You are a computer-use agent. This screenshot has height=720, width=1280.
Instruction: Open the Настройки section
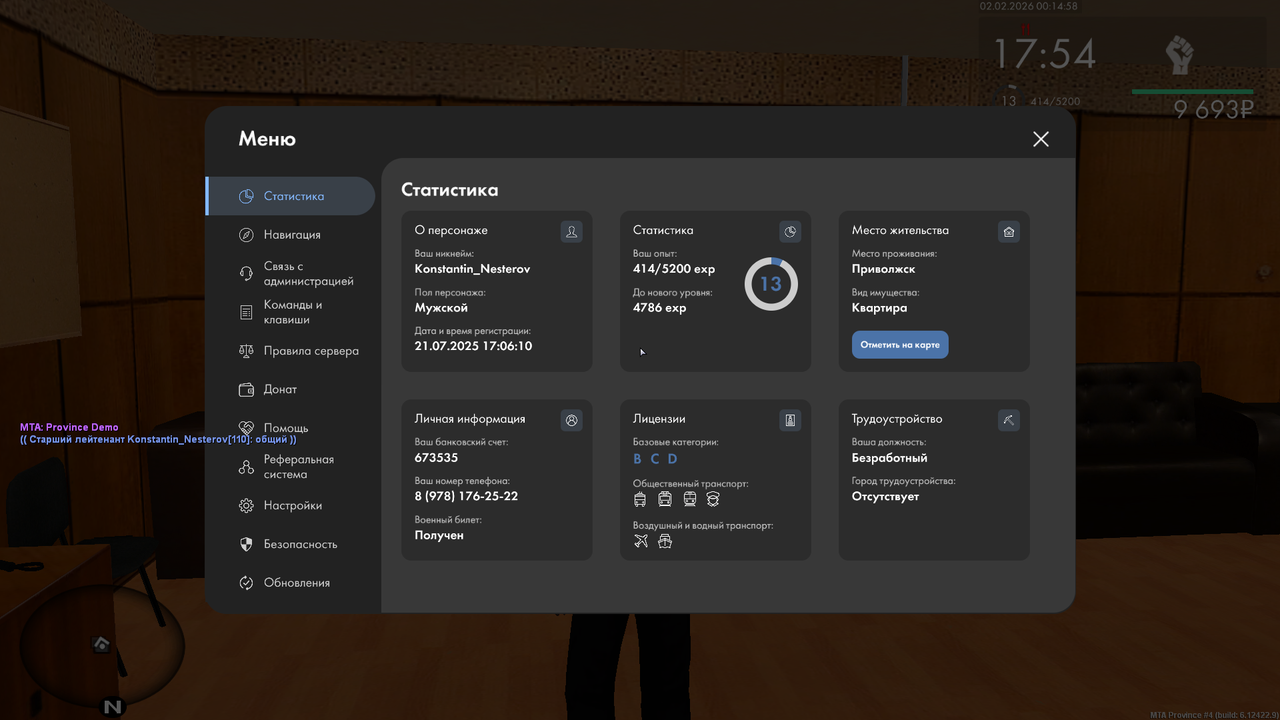pyautogui.click(x=291, y=506)
